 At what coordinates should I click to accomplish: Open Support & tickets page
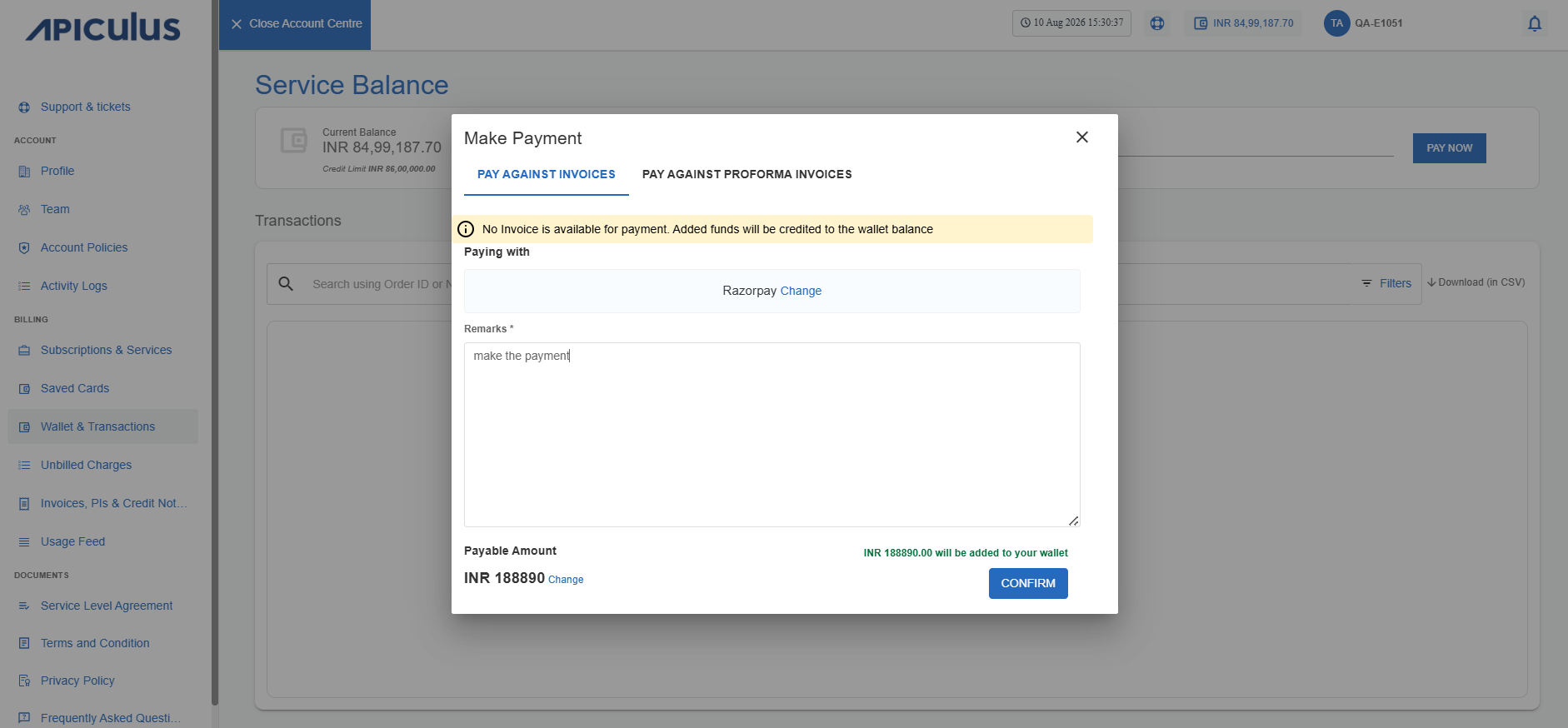point(86,107)
